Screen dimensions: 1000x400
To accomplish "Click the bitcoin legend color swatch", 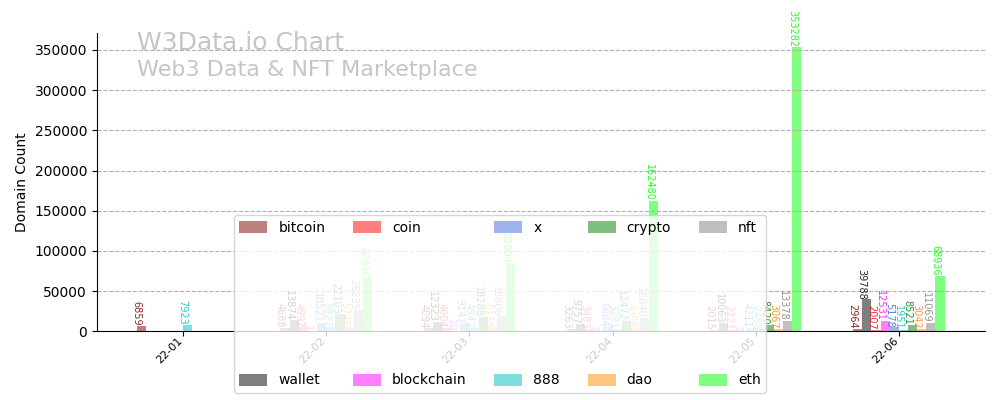I will point(253,227).
